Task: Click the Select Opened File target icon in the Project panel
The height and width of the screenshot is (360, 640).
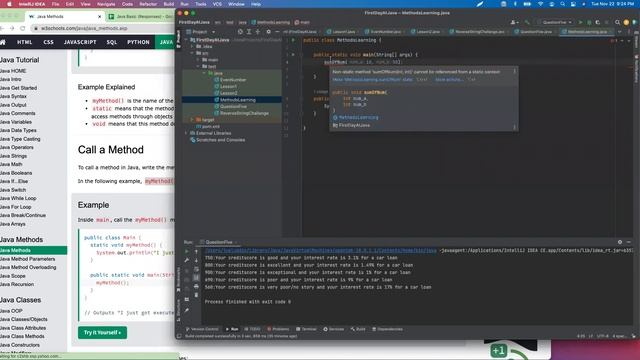Action: click(240, 31)
